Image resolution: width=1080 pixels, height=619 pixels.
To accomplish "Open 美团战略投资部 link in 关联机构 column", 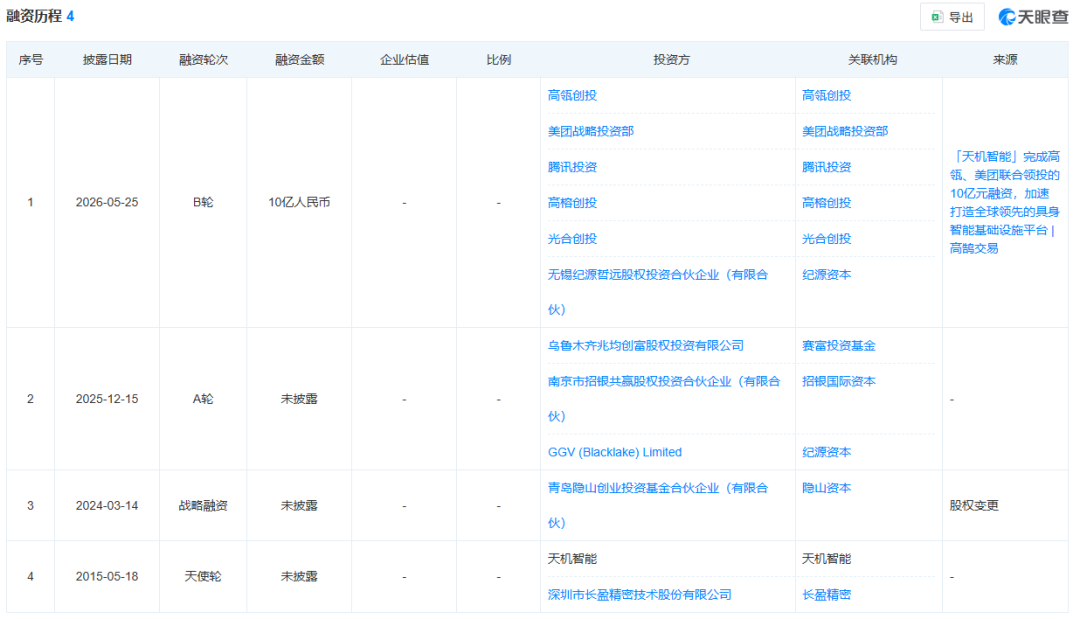I will point(844,132).
